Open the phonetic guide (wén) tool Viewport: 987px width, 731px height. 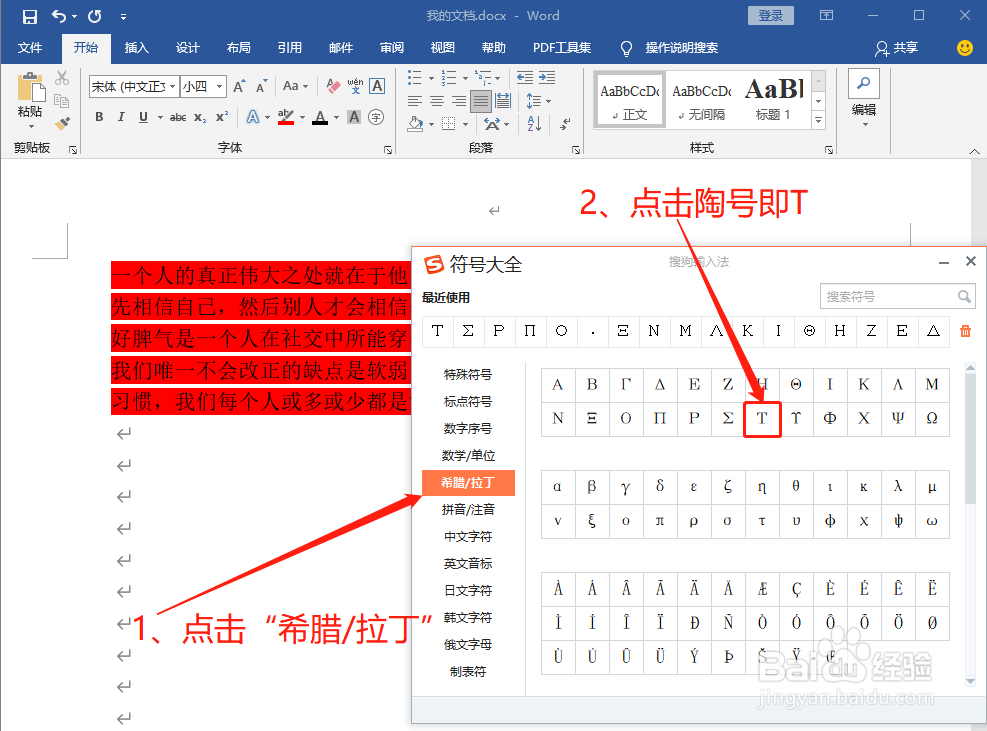pyautogui.click(x=355, y=86)
